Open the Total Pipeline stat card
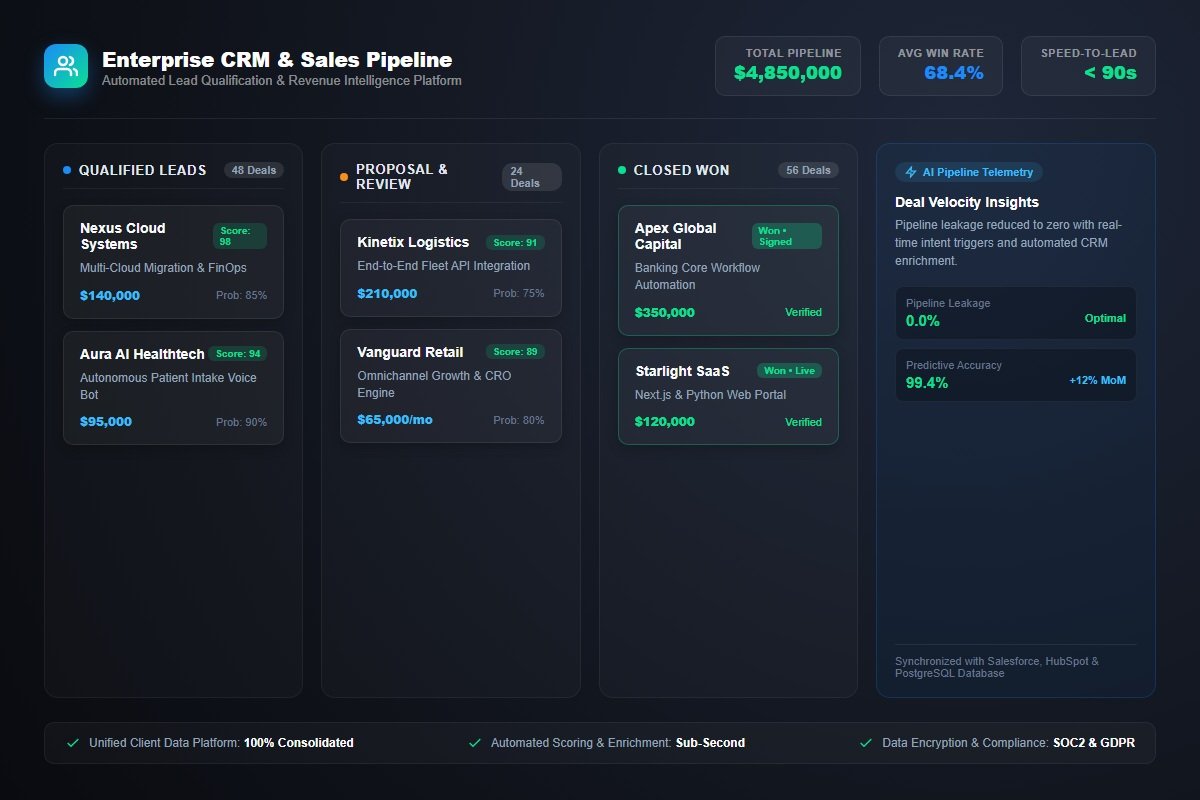 pos(788,66)
